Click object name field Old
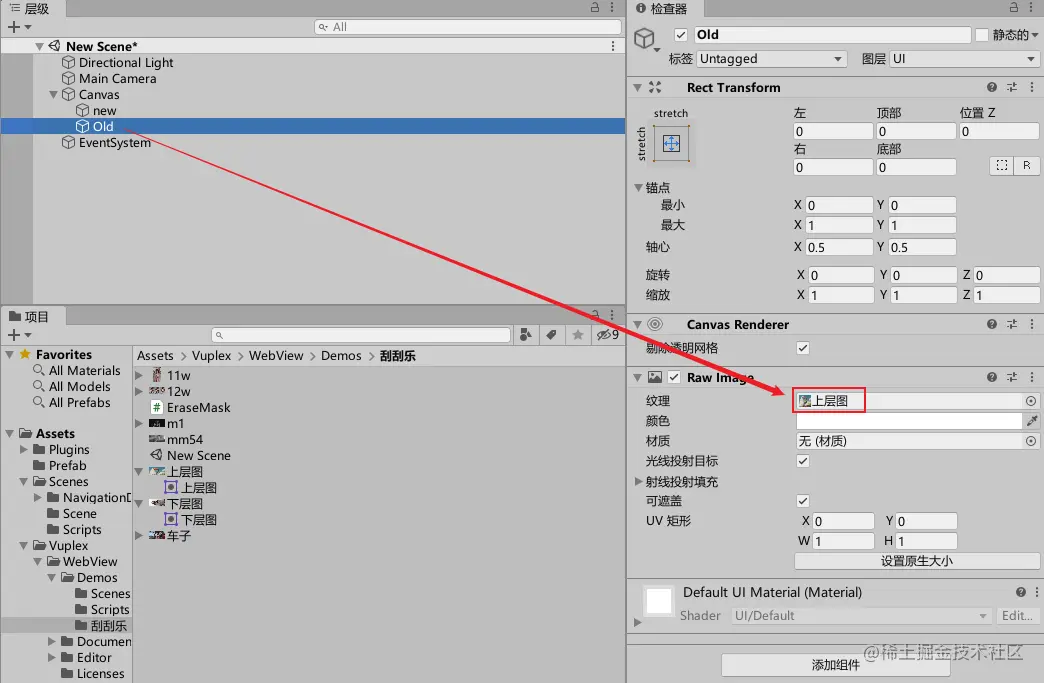Viewport: 1044px width, 683px height. (x=832, y=35)
